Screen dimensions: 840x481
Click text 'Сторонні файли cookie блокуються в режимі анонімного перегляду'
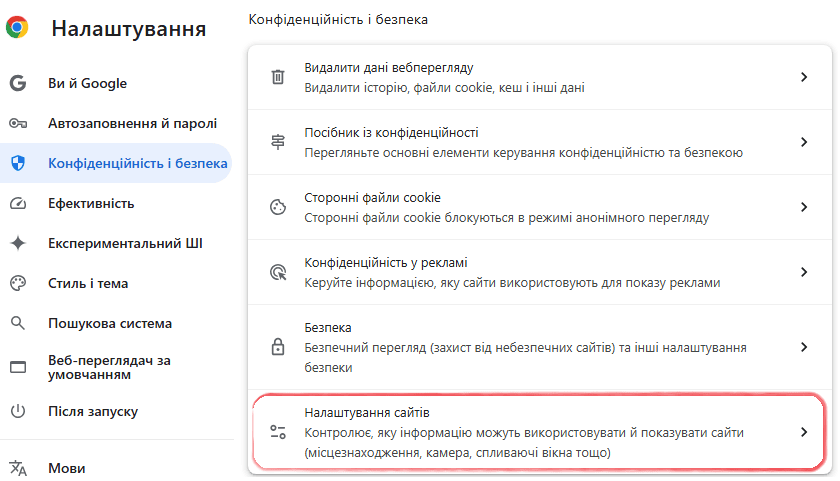(506, 217)
